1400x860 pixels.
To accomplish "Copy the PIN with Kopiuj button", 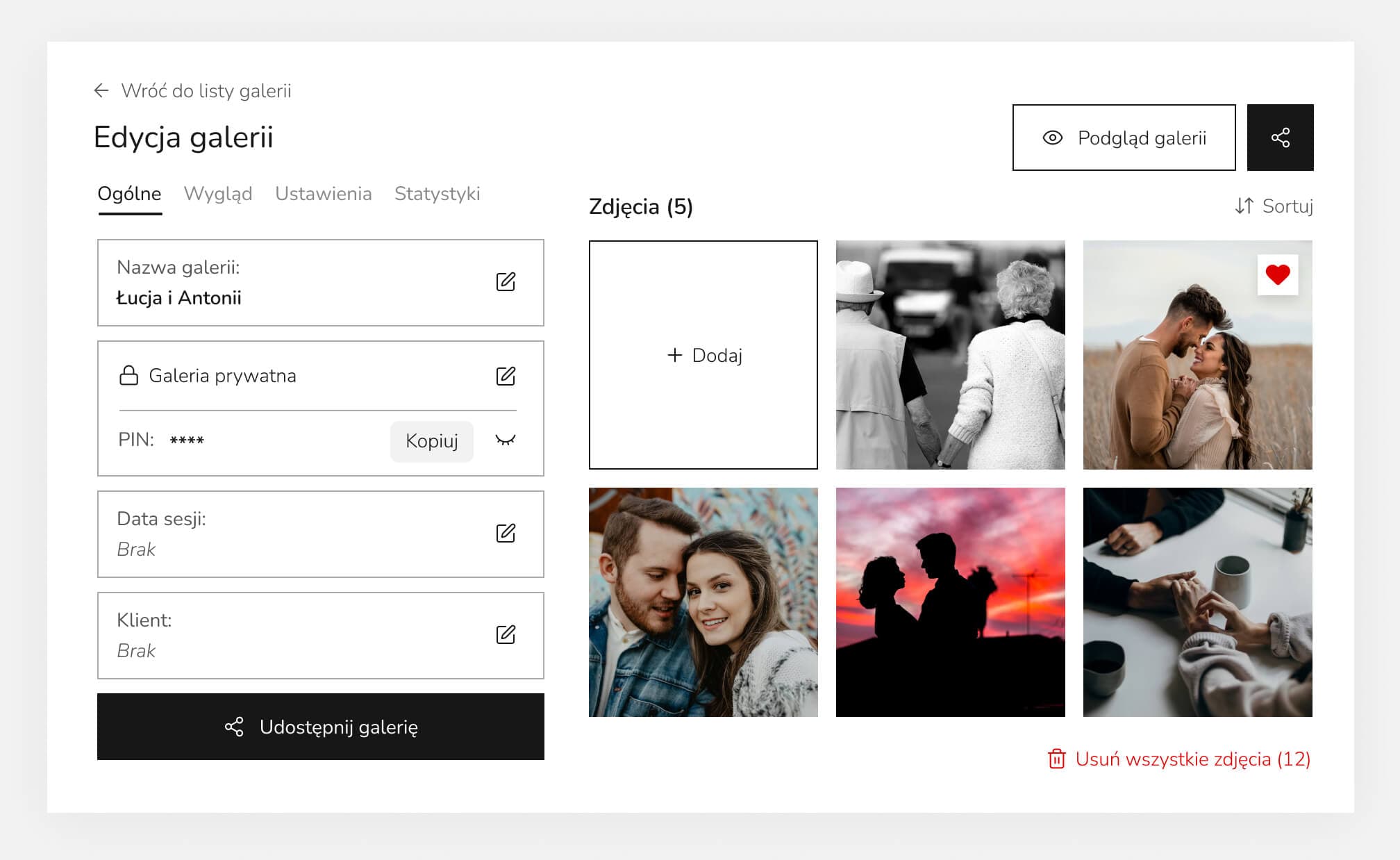I will point(431,441).
